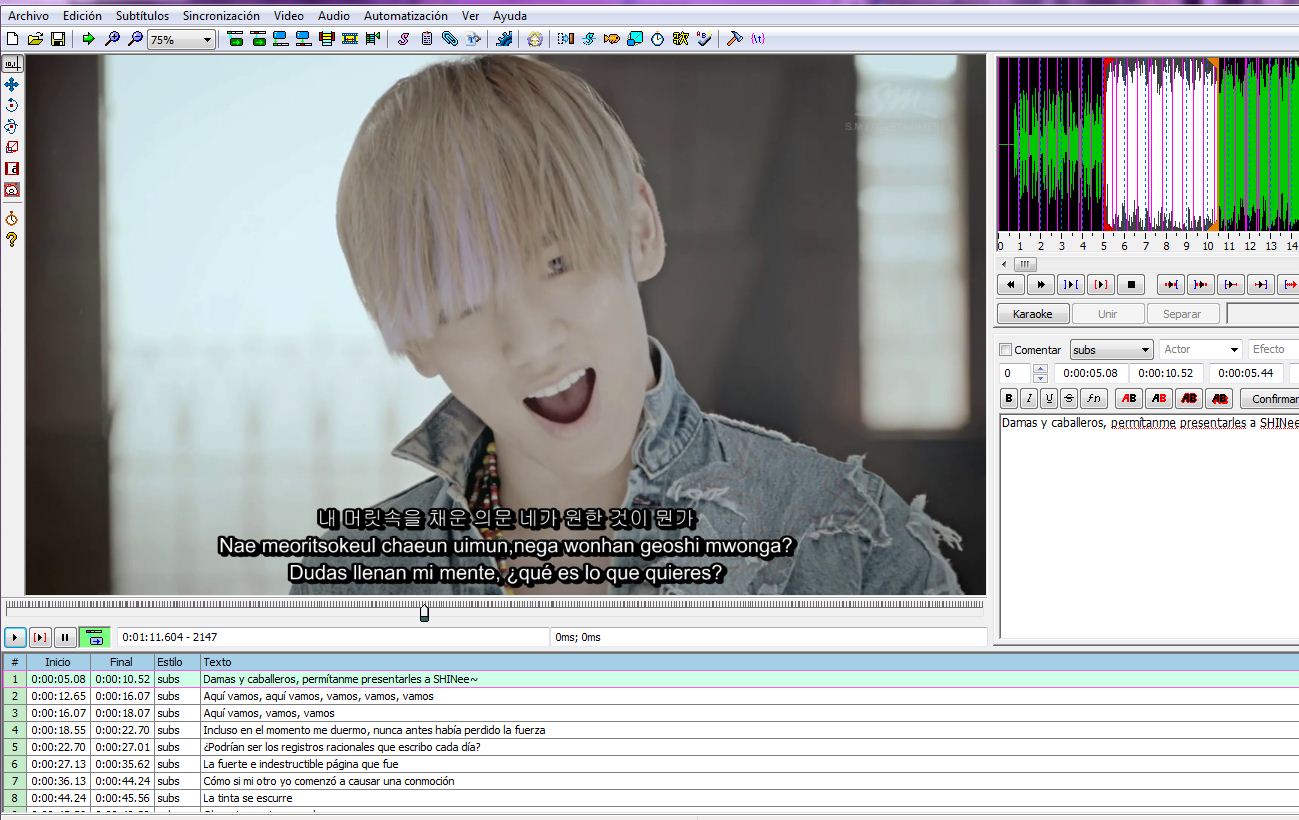Save subtitles with the floppy disk icon
Image resolution: width=1299 pixels, height=820 pixels.
click(58, 39)
